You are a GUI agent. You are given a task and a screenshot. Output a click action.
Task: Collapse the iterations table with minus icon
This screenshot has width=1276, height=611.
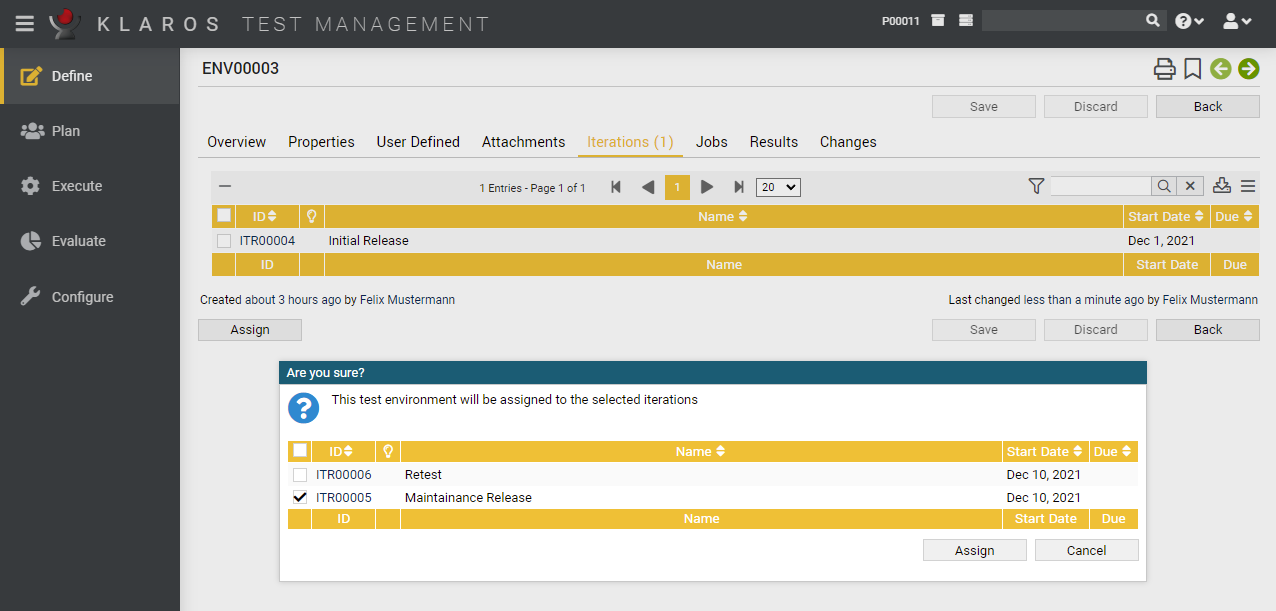coord(225,186)
